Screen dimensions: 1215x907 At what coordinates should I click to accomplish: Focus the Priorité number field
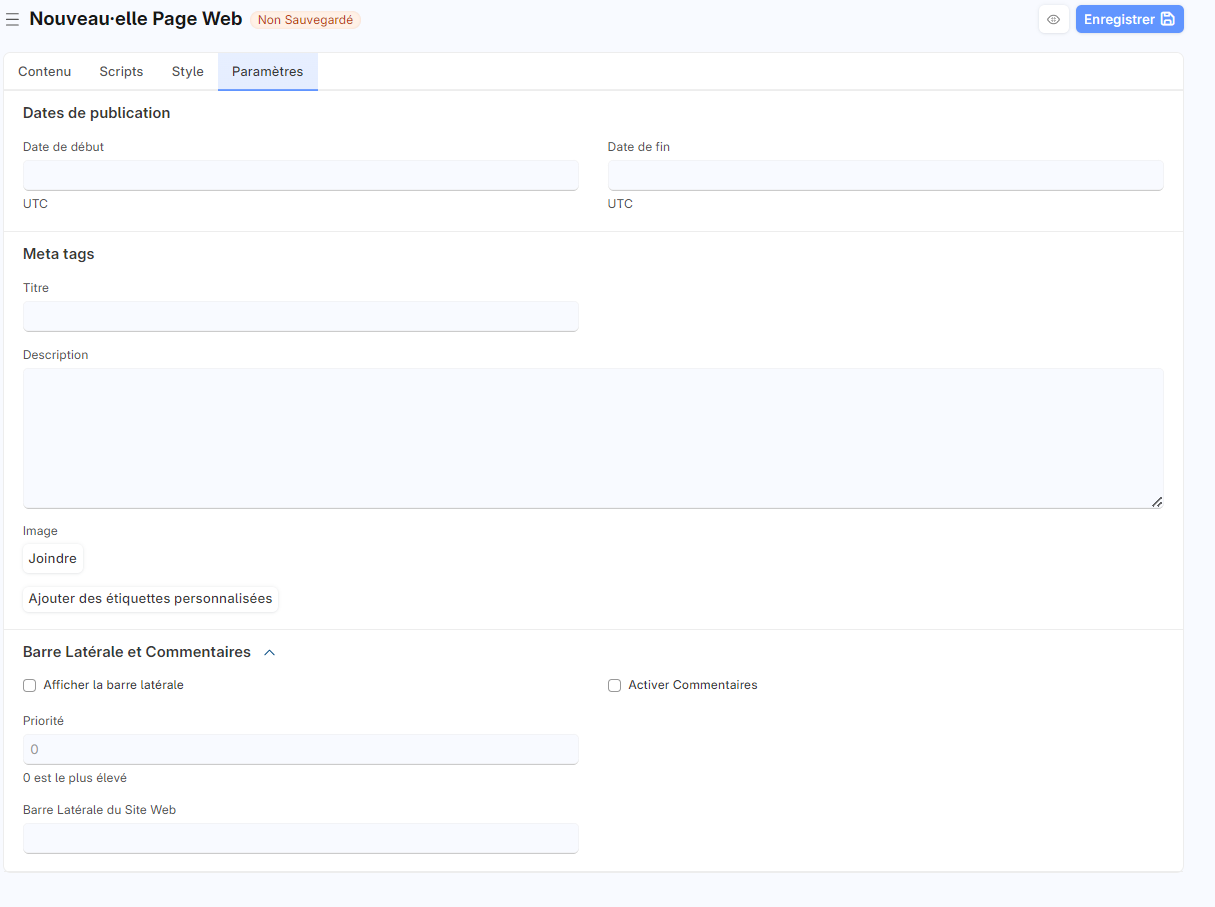(x=300, y=749)
